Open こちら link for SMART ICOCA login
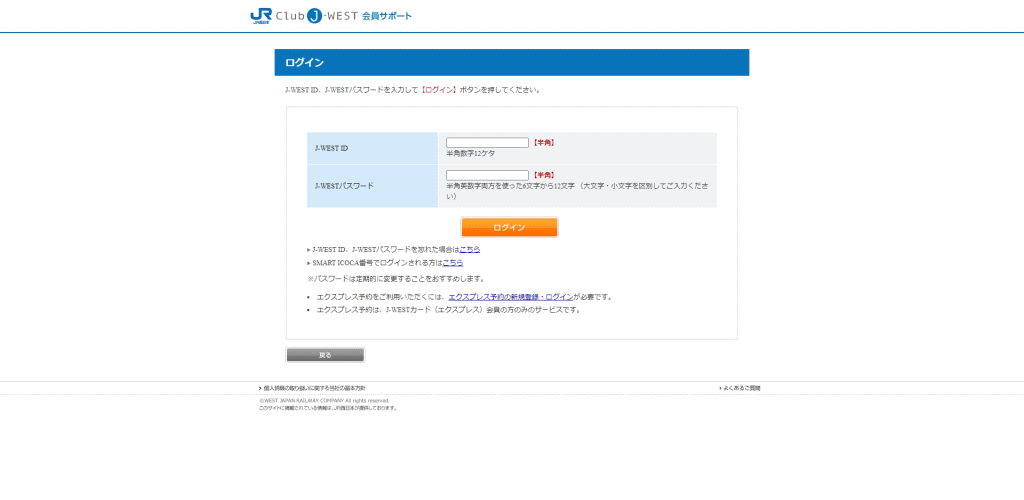 click(x=453, y=262)
